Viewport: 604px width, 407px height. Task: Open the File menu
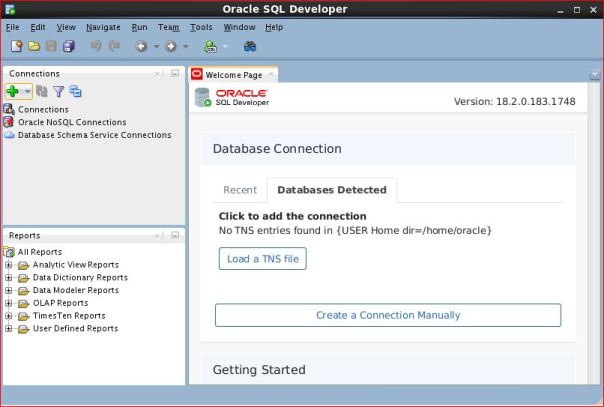click(x=13, y=27)
